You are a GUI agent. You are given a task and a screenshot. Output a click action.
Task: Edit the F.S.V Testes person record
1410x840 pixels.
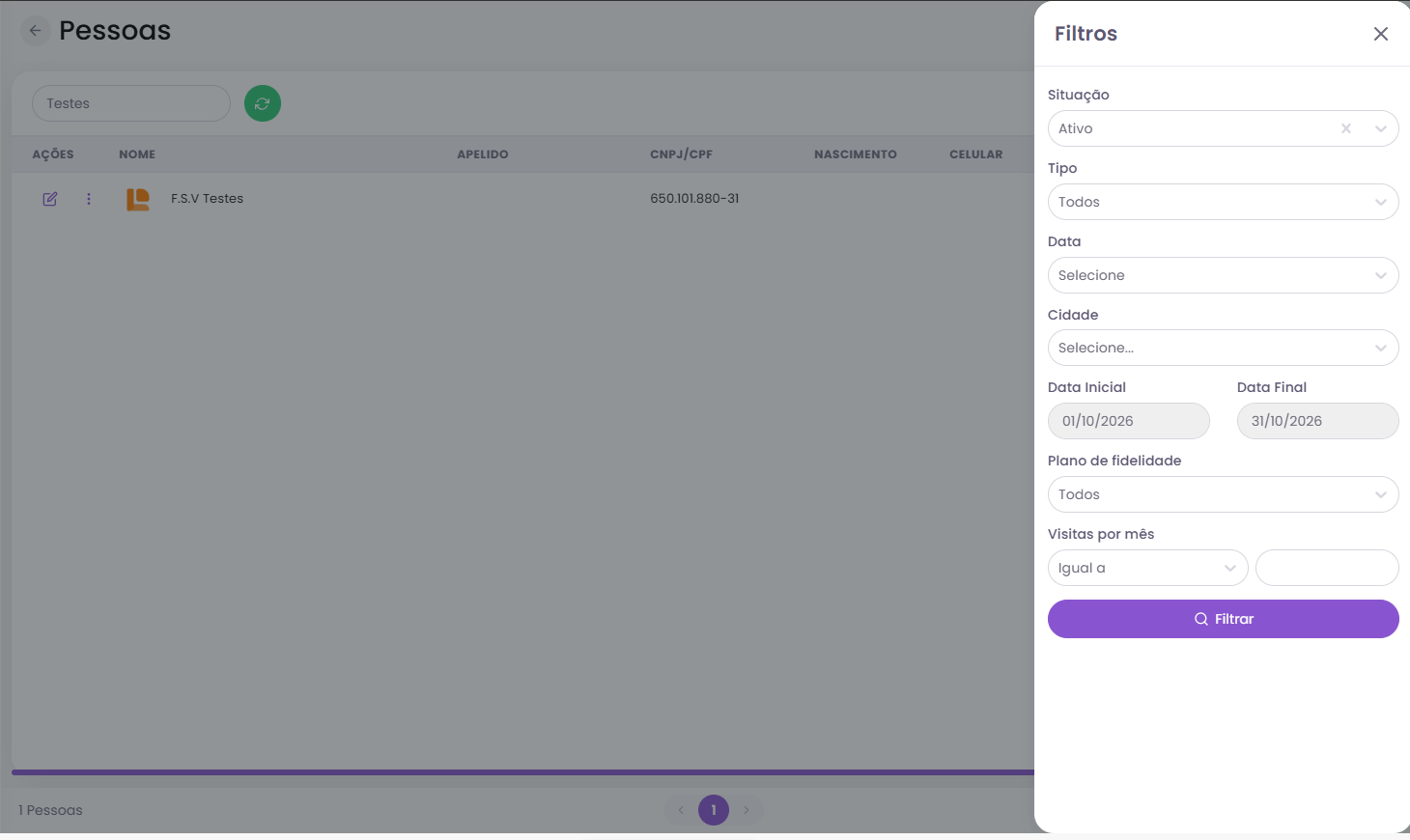click(x=50, y=199)
